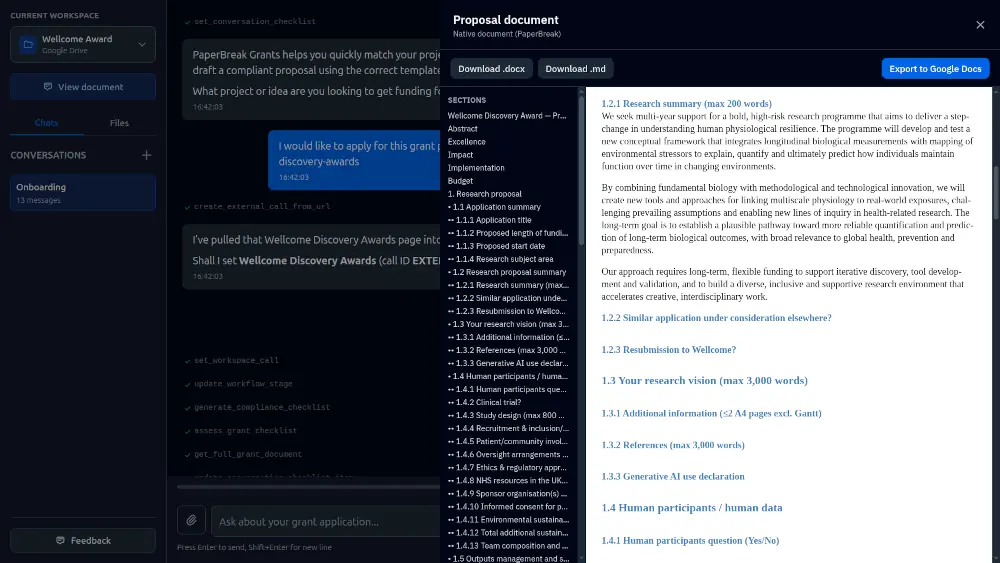
Task: Jump to the Implementation section
Action: tap(476, 168)
